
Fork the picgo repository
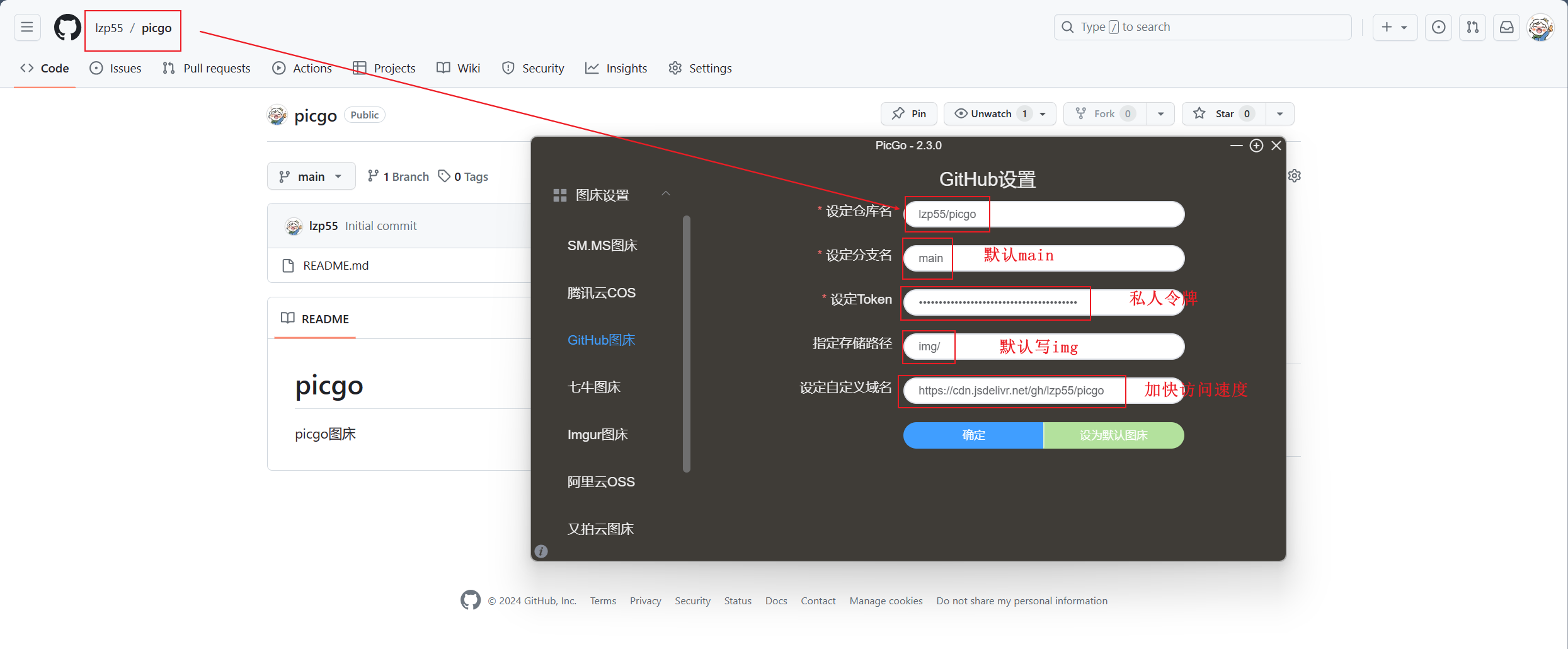click(1106, 113)
